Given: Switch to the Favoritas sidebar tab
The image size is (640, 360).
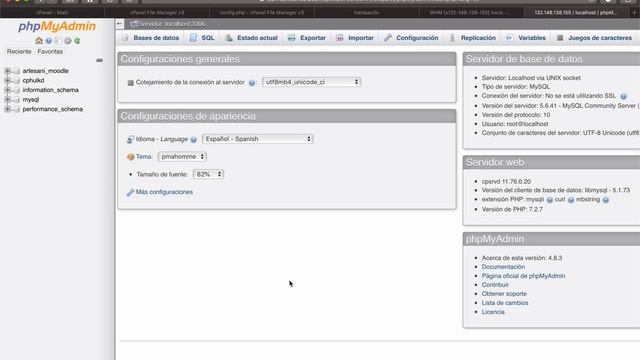Looking at the screenshot, I should point(50,52).
